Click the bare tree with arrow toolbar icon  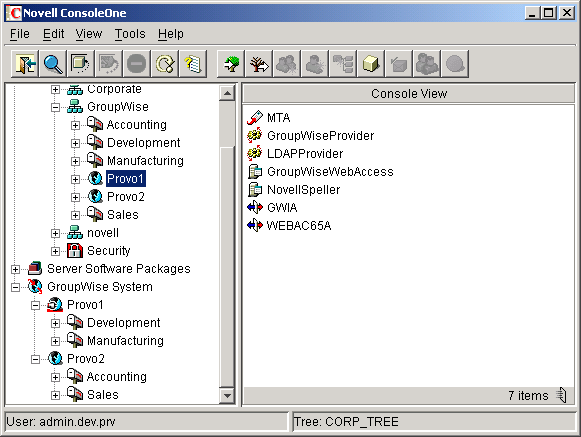tap(259, 64)
